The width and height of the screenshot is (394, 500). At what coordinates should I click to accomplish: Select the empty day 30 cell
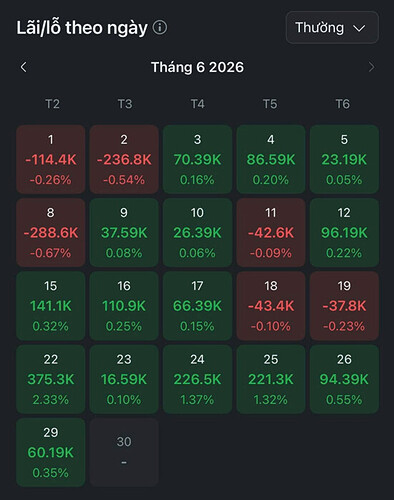click(124, 452)
